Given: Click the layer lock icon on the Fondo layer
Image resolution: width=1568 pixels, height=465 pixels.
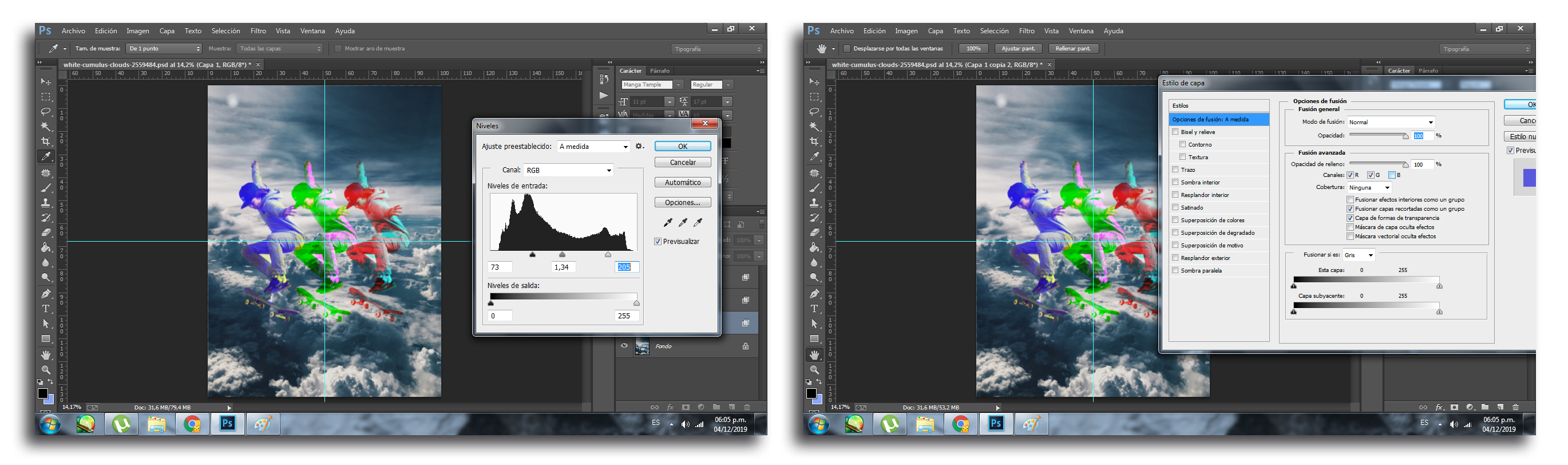Looking at the screenshot, I should pos(745,346).
